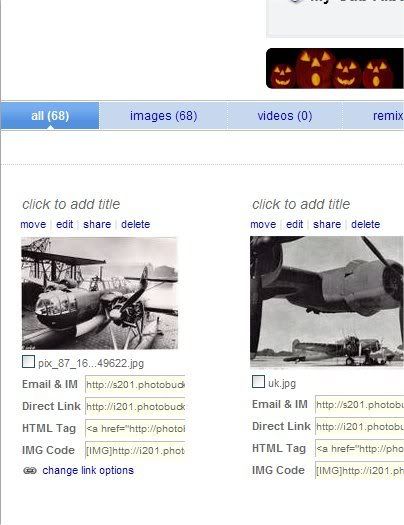Open the change link options link
This screenshot has height=525, width=404.
pyautogui.click(x=88, y=470)
